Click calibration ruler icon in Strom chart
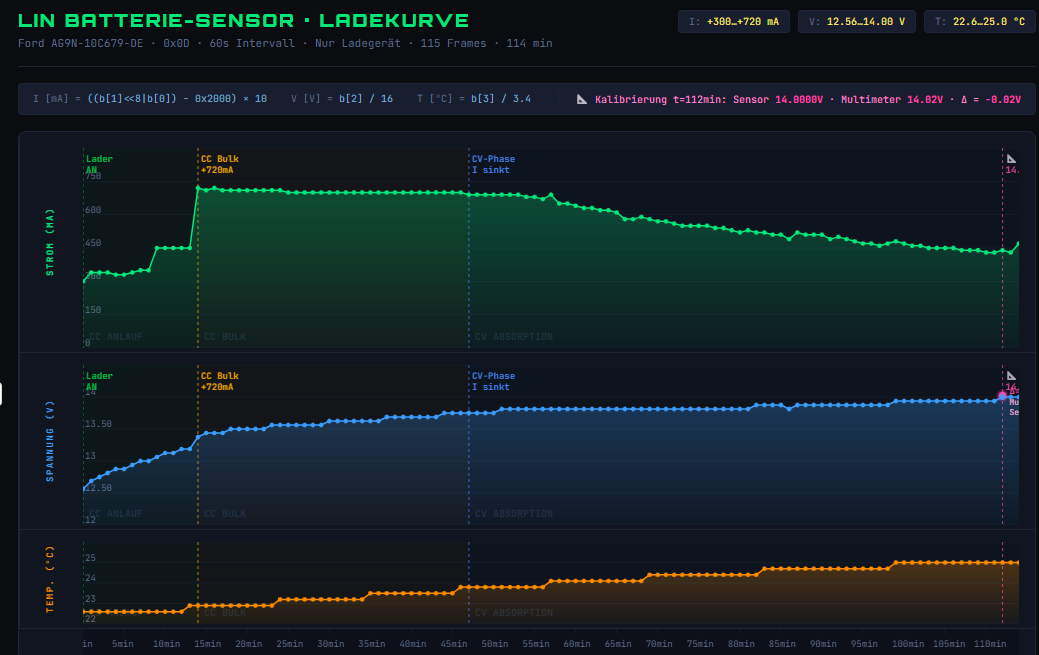1039x655 pixels. click(x=1011, y=158)
